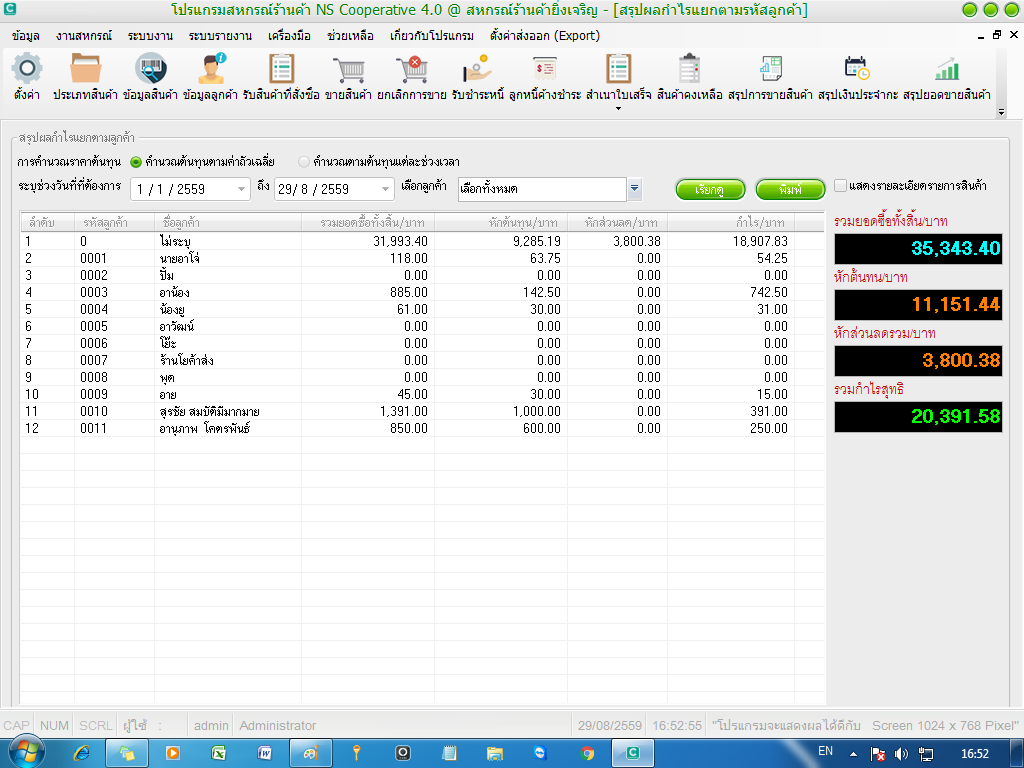Click cost deduction display 11,151.44

pyautogui.click(x=918, y=304)
